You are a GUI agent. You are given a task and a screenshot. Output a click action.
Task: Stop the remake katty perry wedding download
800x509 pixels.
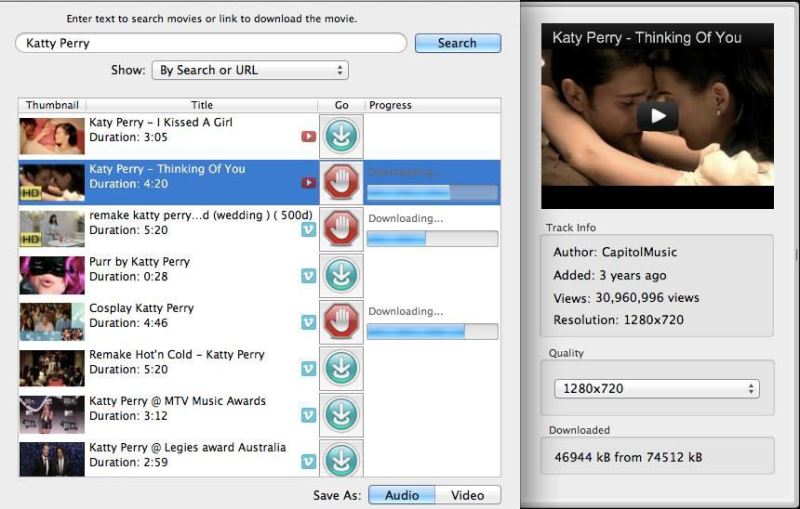click(x=341, y=229)
